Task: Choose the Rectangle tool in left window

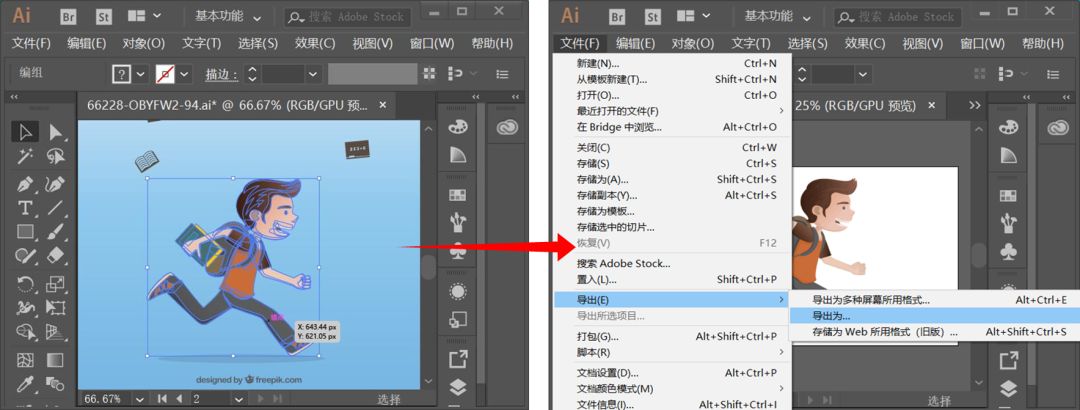Action: coord(25,232)
